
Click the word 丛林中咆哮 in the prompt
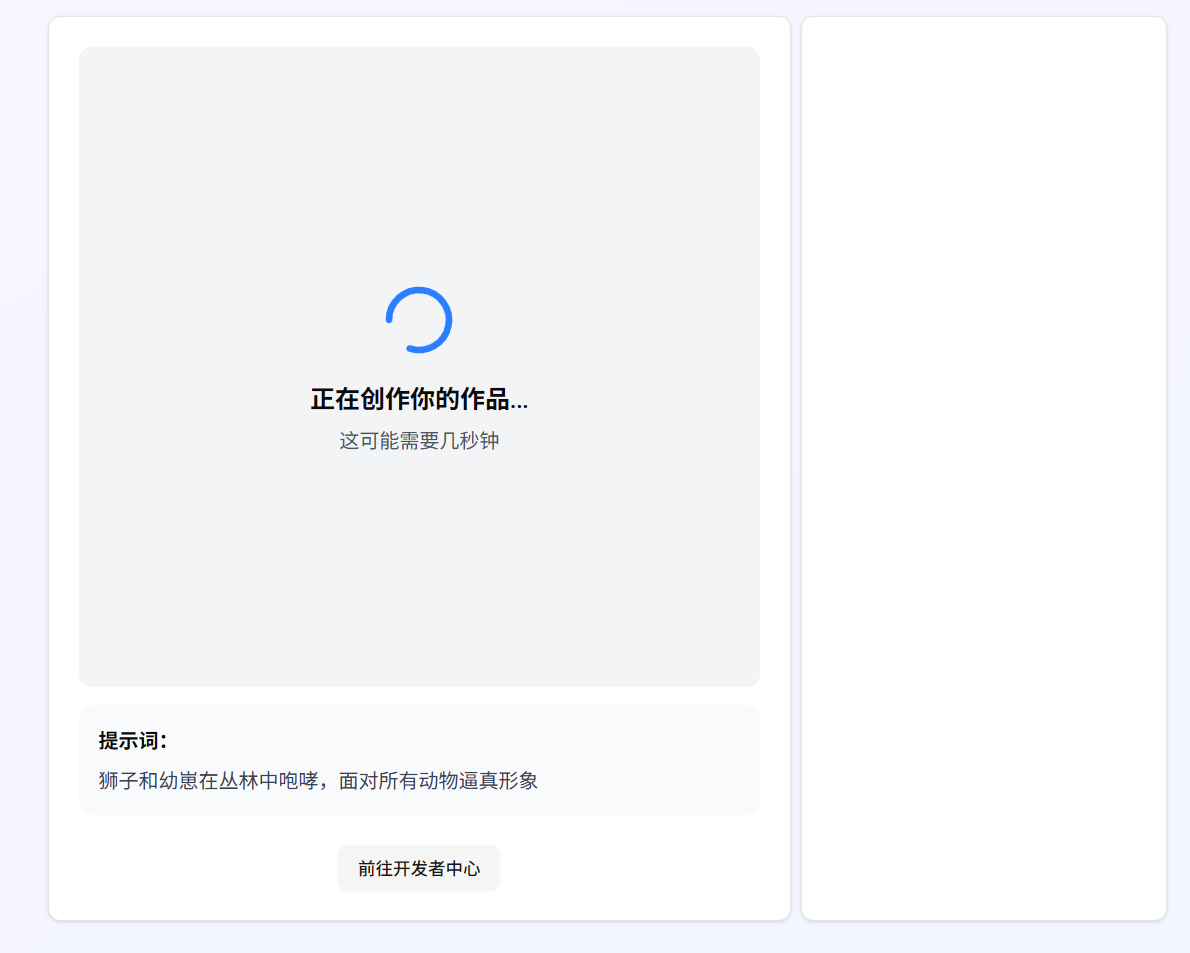tap(268, 781)
